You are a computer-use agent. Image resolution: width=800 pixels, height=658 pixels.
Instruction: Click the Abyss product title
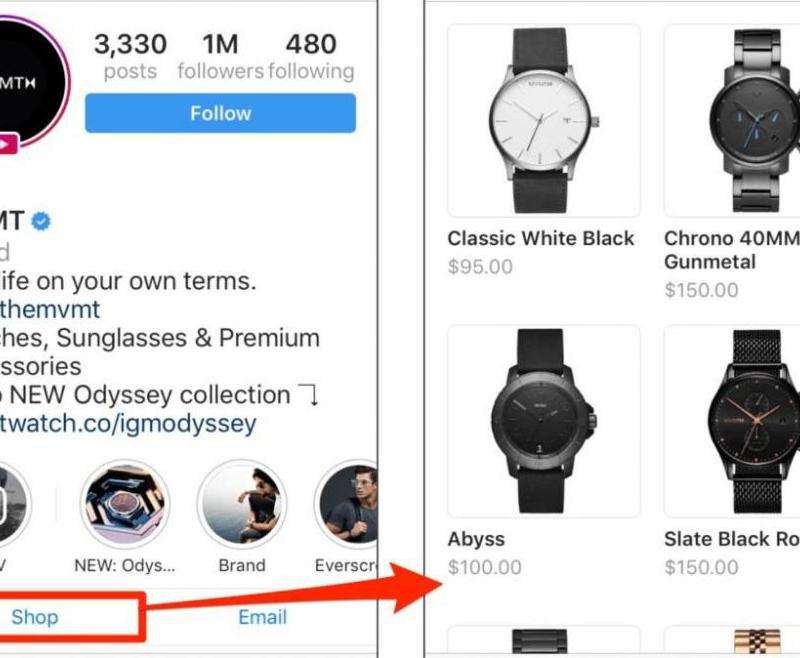point(476,540)
